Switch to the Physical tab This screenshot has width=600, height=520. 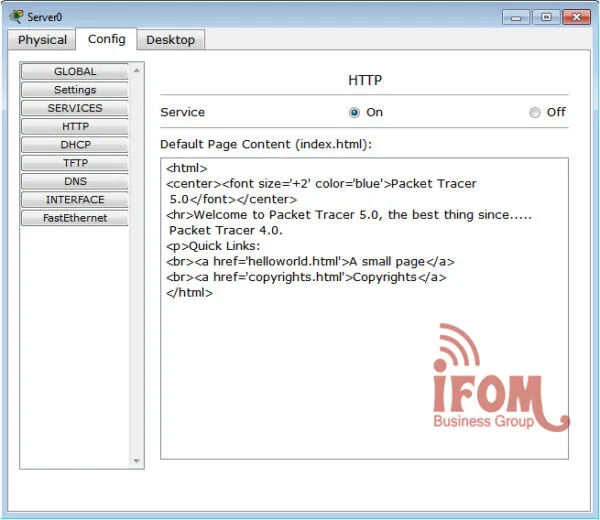42,40
